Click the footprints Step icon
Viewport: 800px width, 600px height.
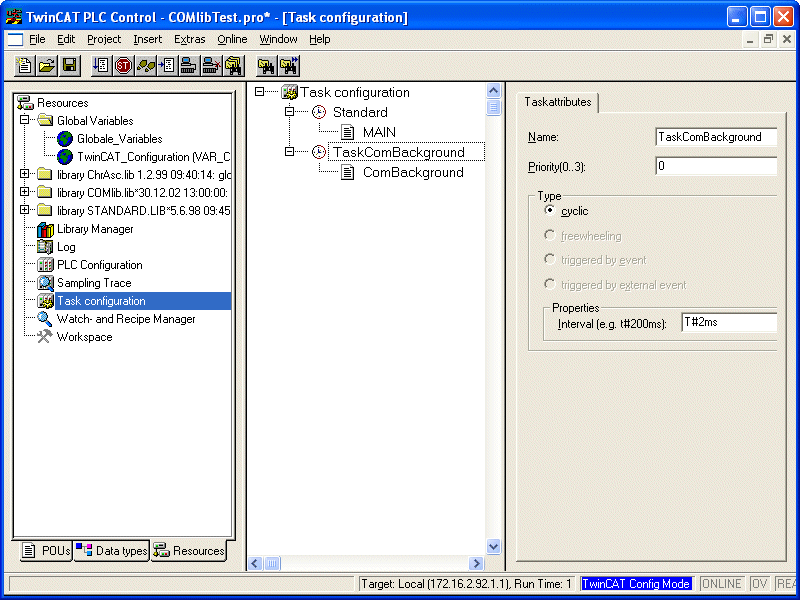pos(145,65)
